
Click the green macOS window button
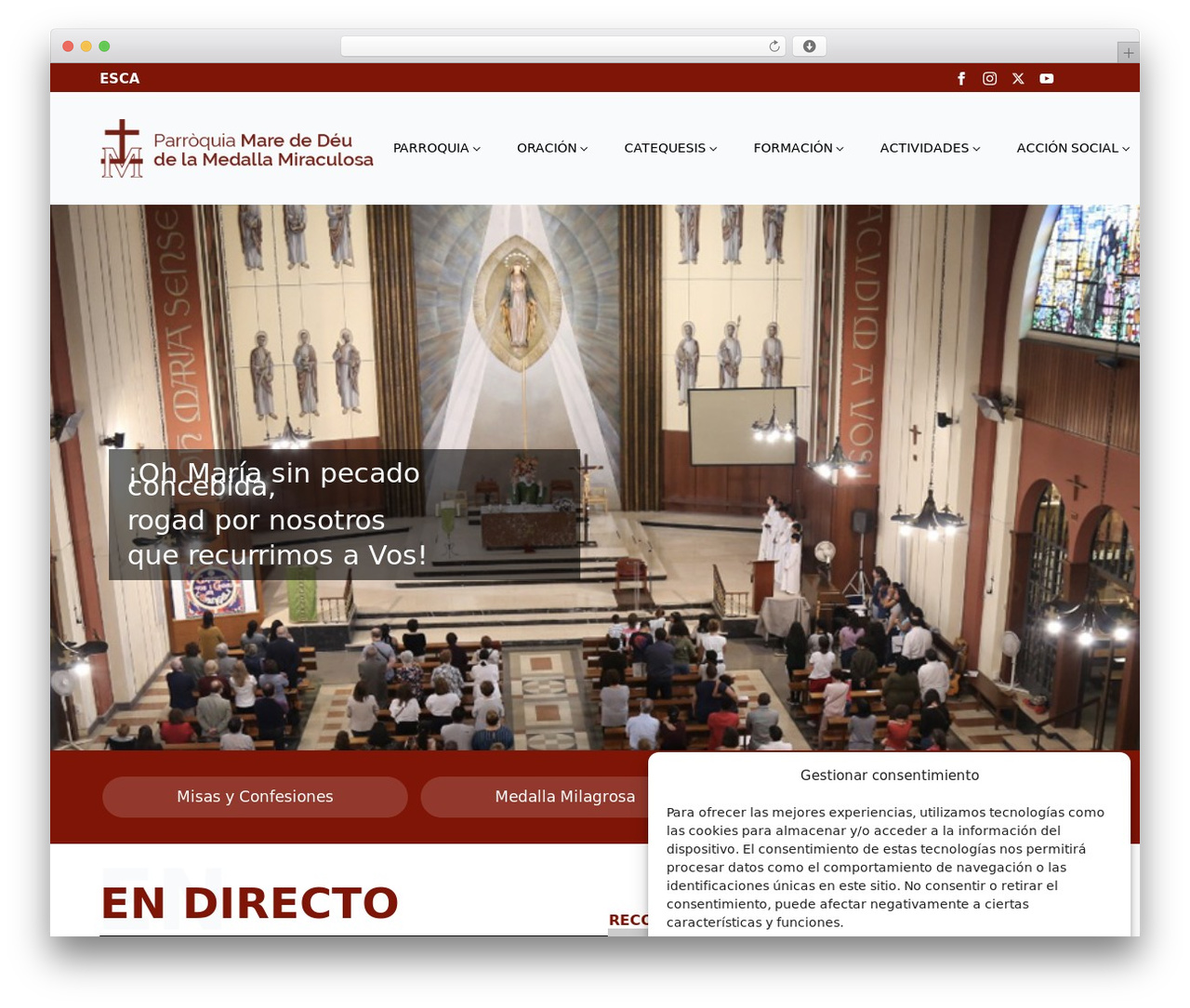[x=104, y=46]
